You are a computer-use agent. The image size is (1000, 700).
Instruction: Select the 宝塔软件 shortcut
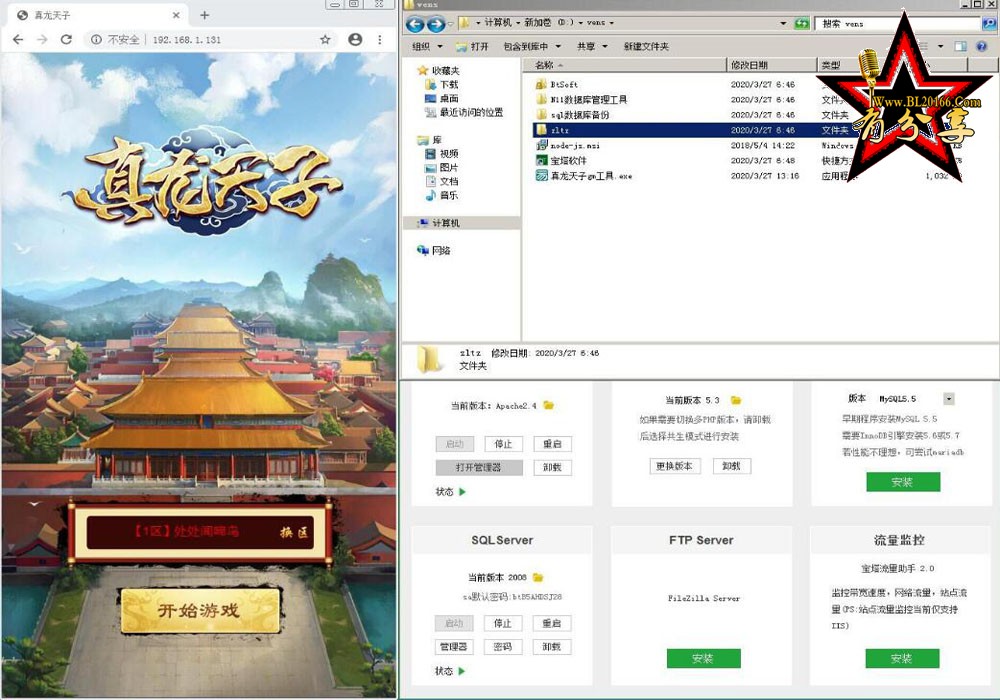click(x=561, y=161)
